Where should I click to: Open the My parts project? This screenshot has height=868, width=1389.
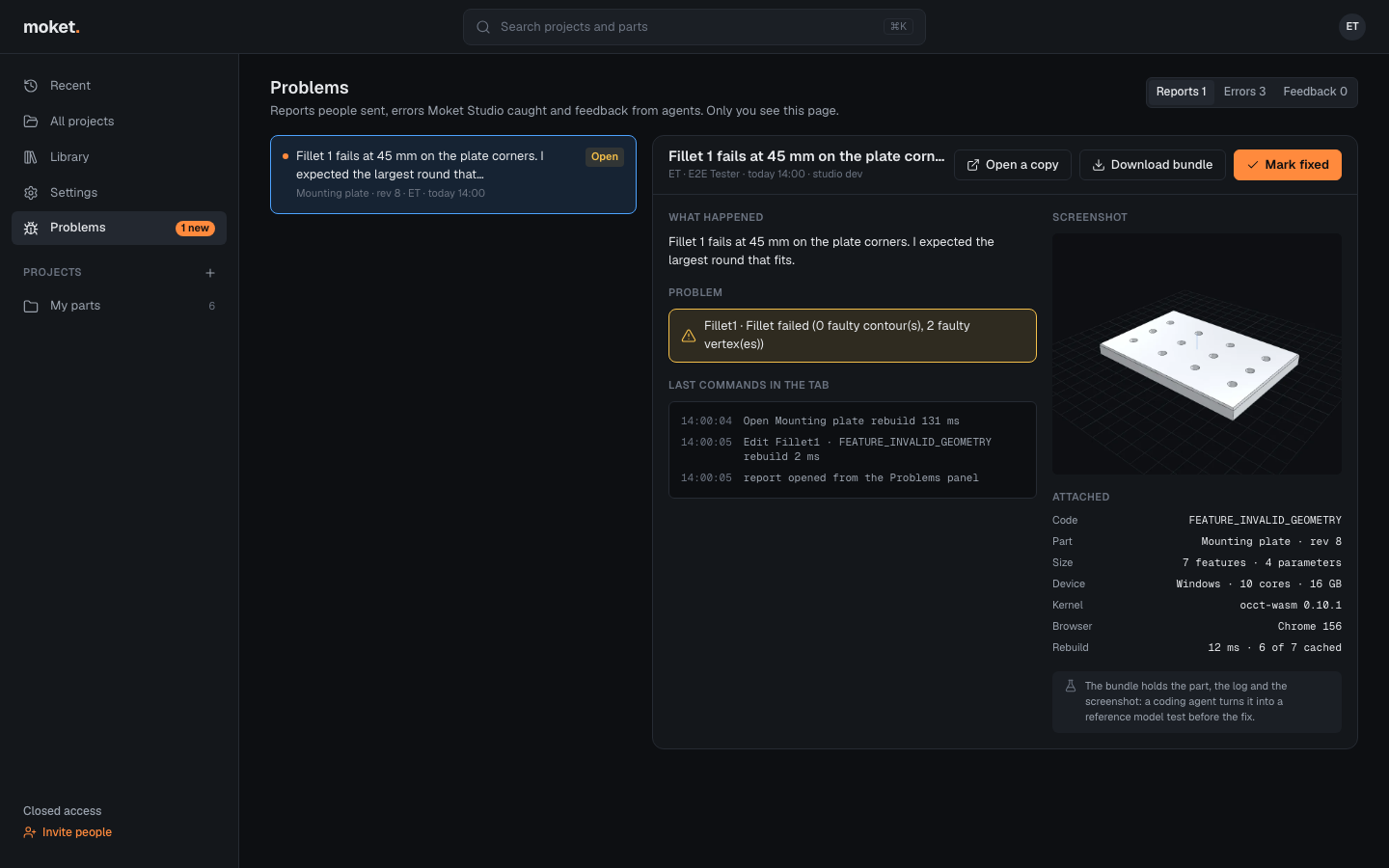(119, 306)
